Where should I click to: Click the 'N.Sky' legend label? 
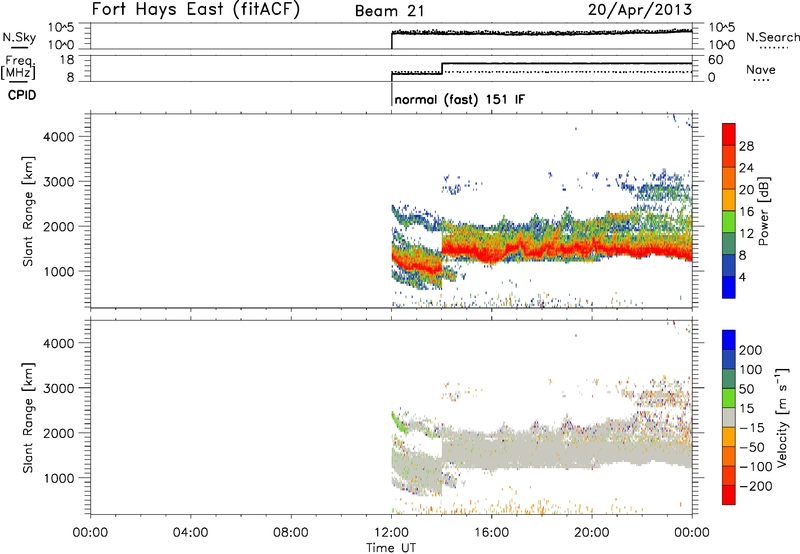[x=19, y=37]
